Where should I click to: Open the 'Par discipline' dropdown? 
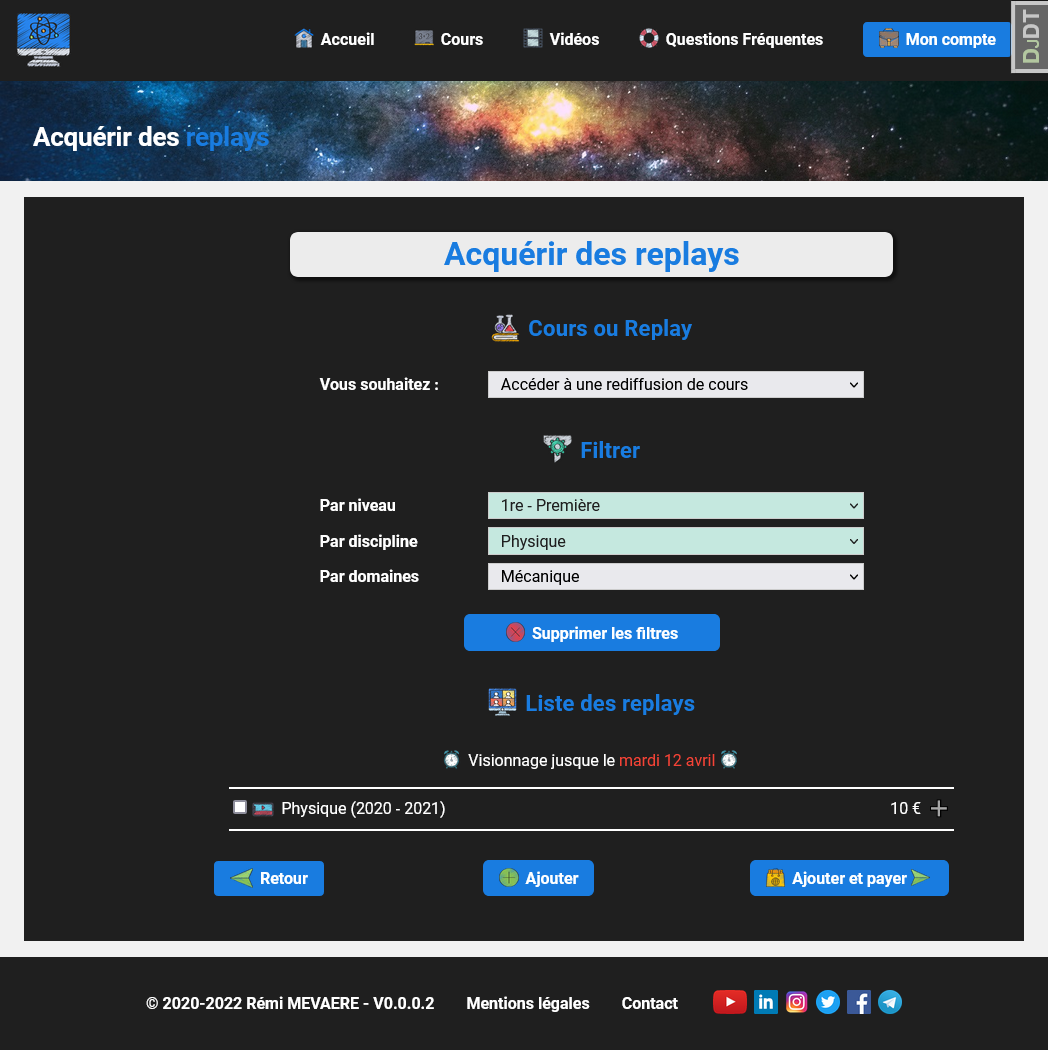pyautogui.click(x=675, y=542)
